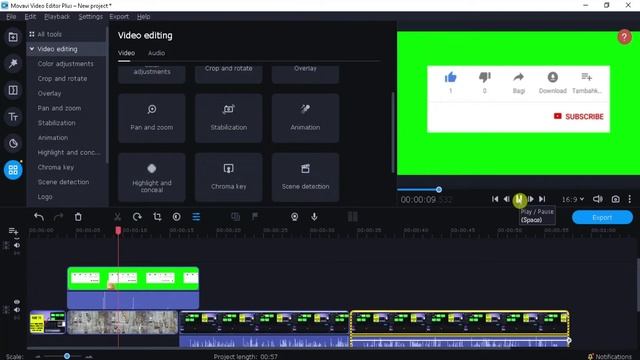Click the Undo arrow in timeline toolbar

[x=39, y=217]
